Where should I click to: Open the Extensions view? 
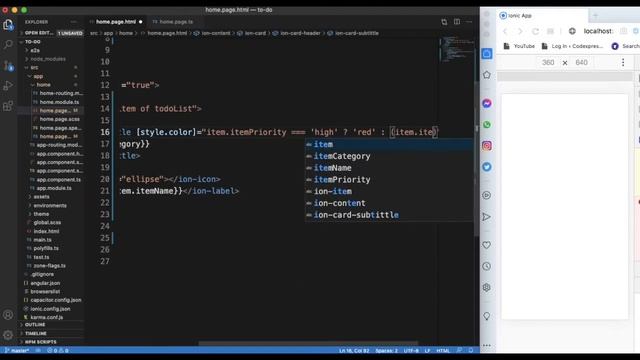pos(8,106)
